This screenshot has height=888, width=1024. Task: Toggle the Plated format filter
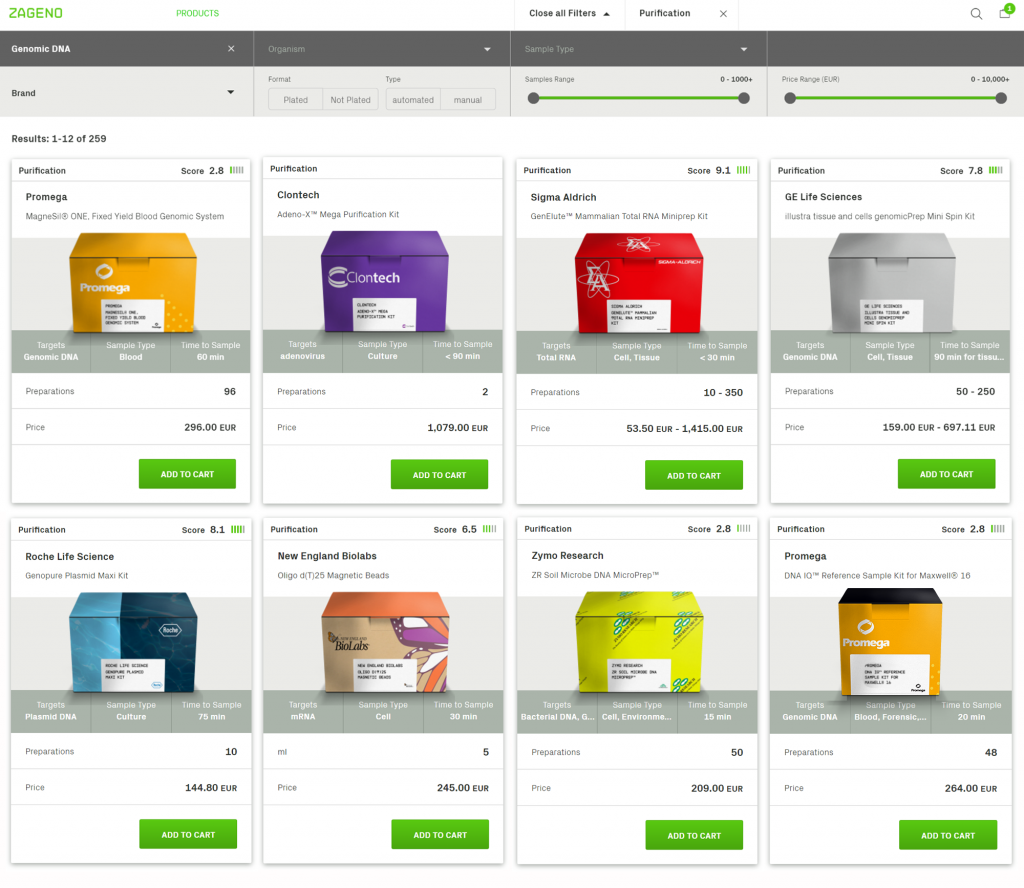coord(295,100)
